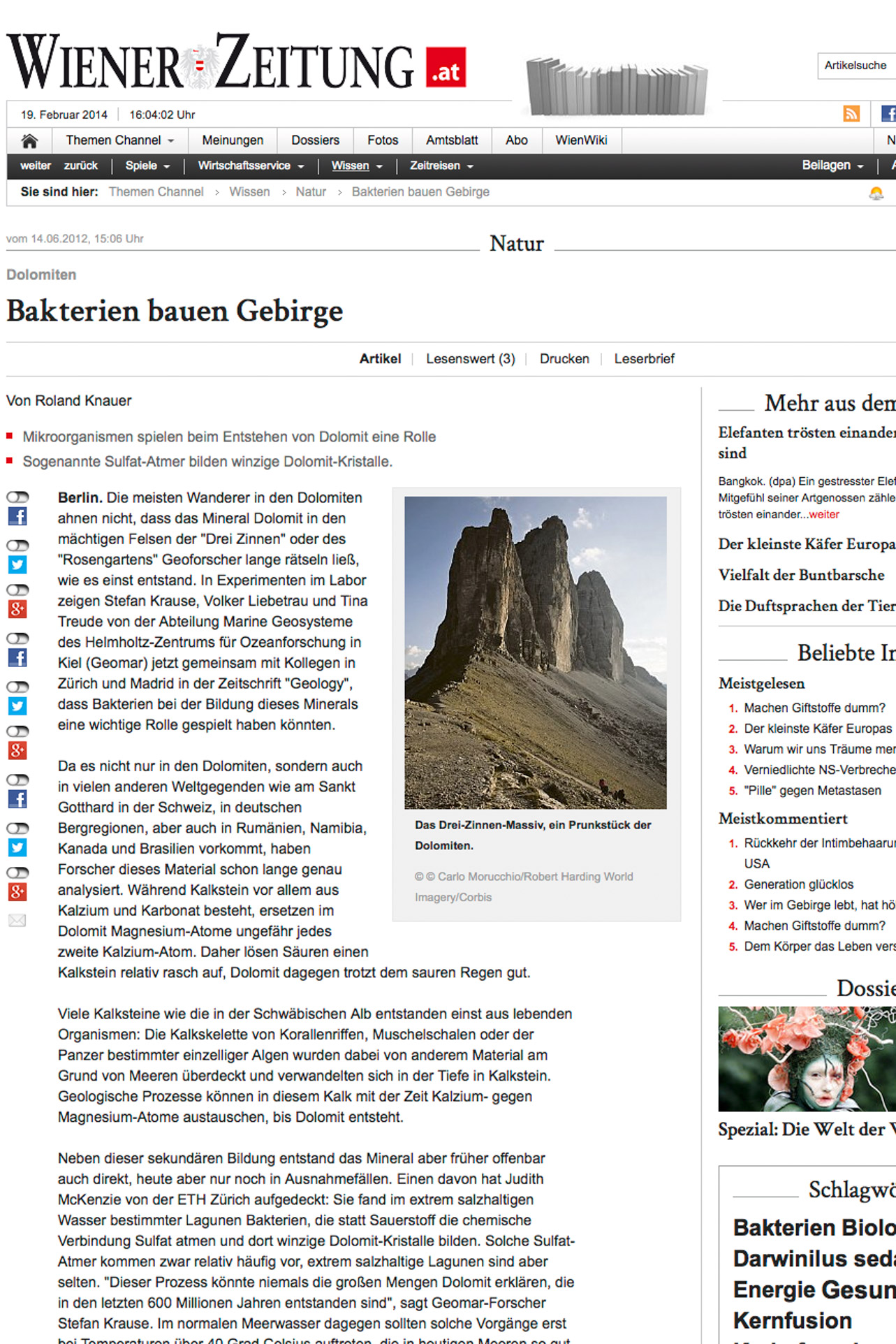896x1344 pixels.
Task: Open the Meinungen menu item
Action: (233, 140)
